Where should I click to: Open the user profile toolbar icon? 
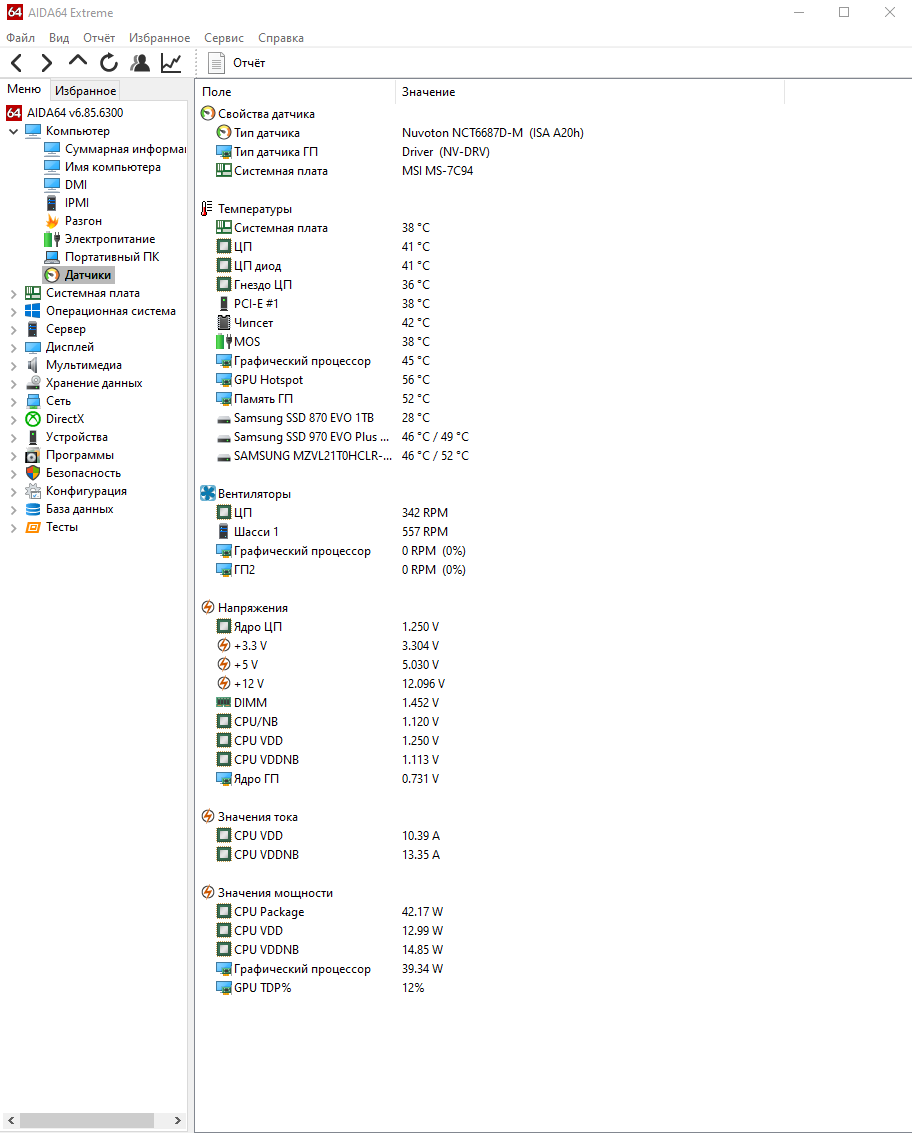pyautogui.click(x=140, y=63)
